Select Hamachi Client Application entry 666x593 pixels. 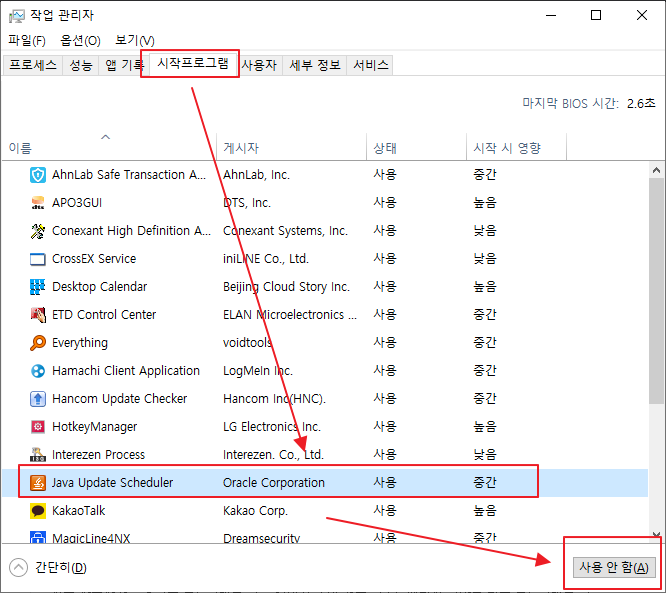tap(126, 371)
